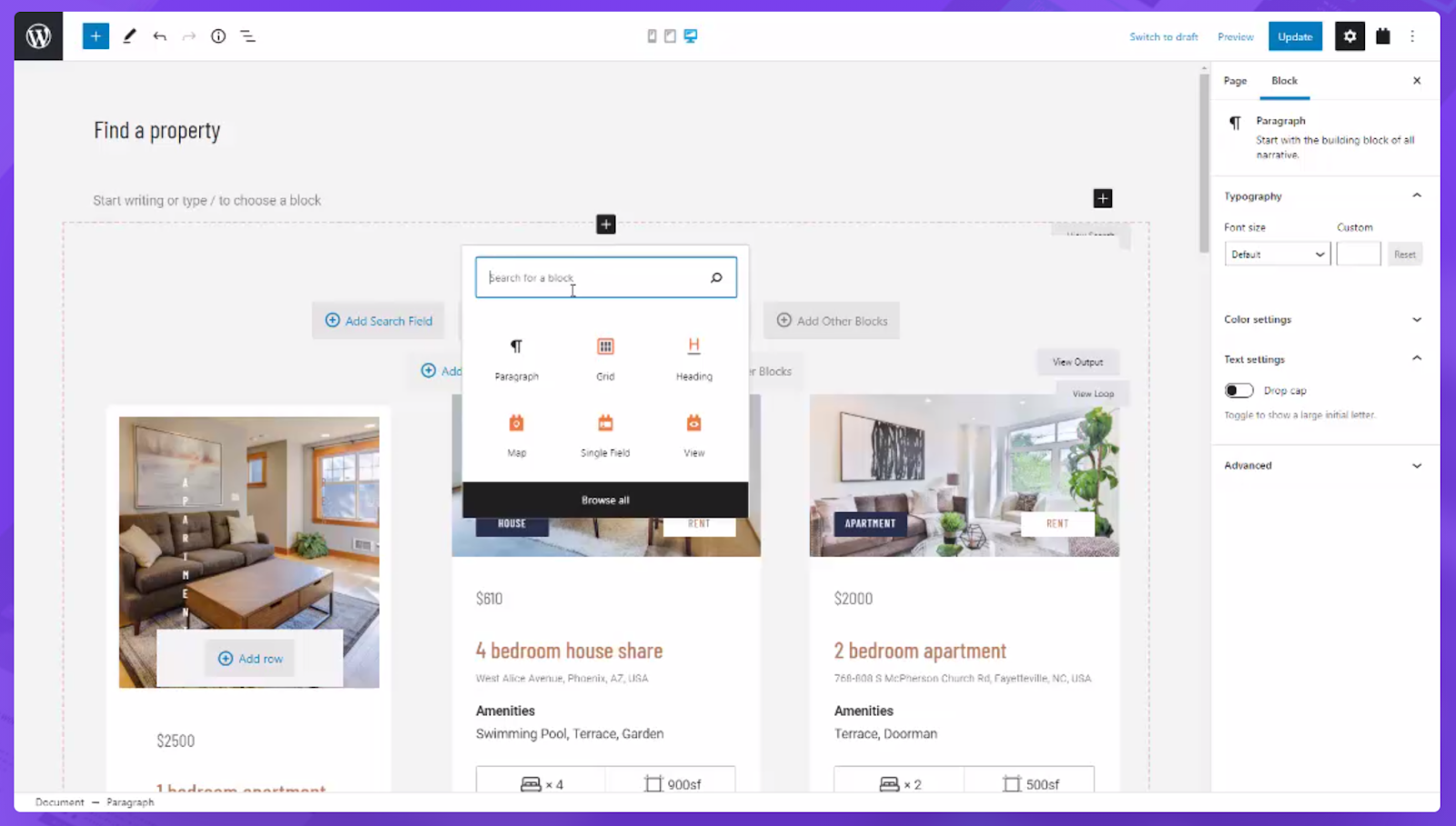Image resolution: width=1456 pixels, height=826 pixels.
Task: Click the magnifier icon in block search
Action: pos(716,277)
